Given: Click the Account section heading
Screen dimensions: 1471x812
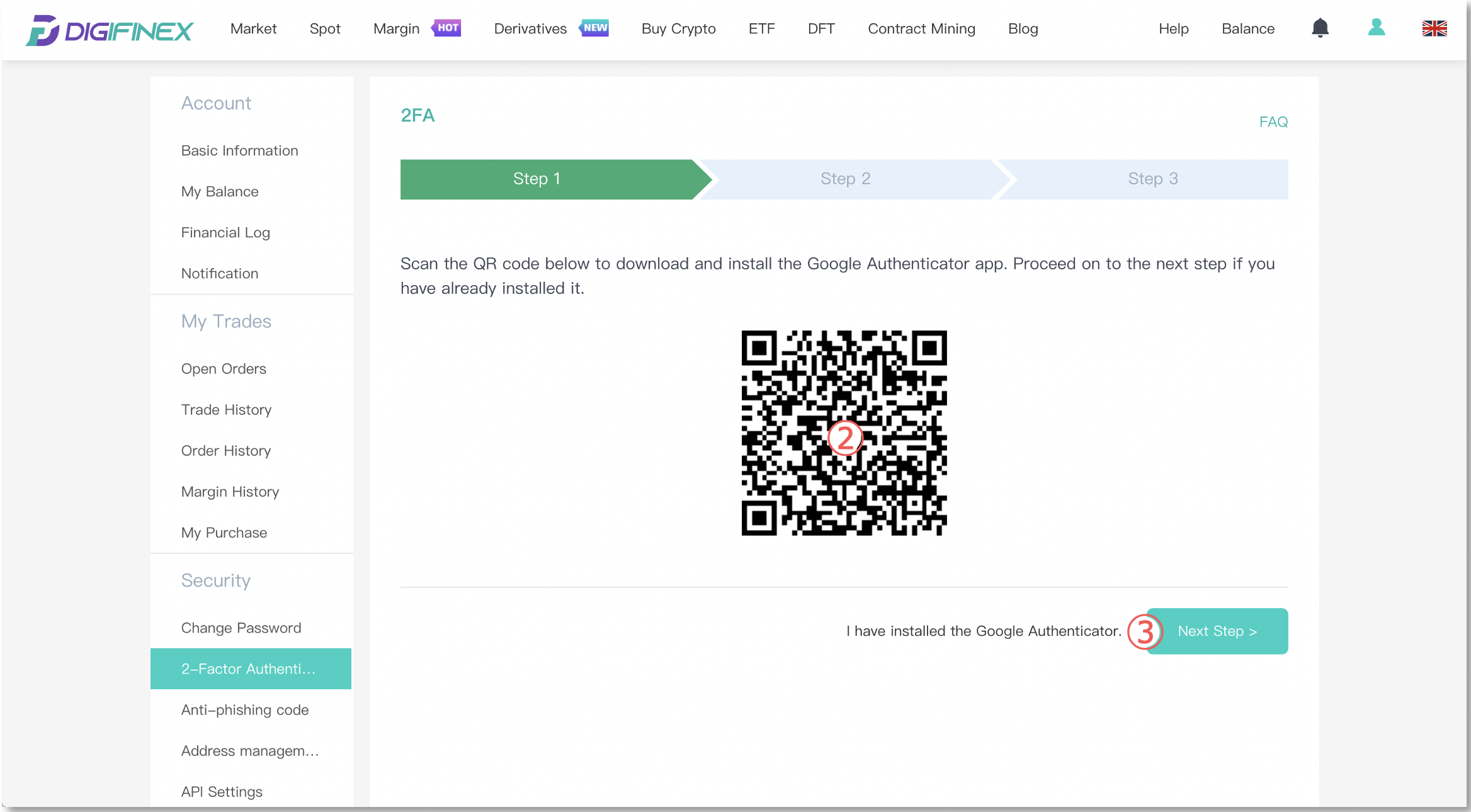Looking at the screenshot, I should click(216, 103).
